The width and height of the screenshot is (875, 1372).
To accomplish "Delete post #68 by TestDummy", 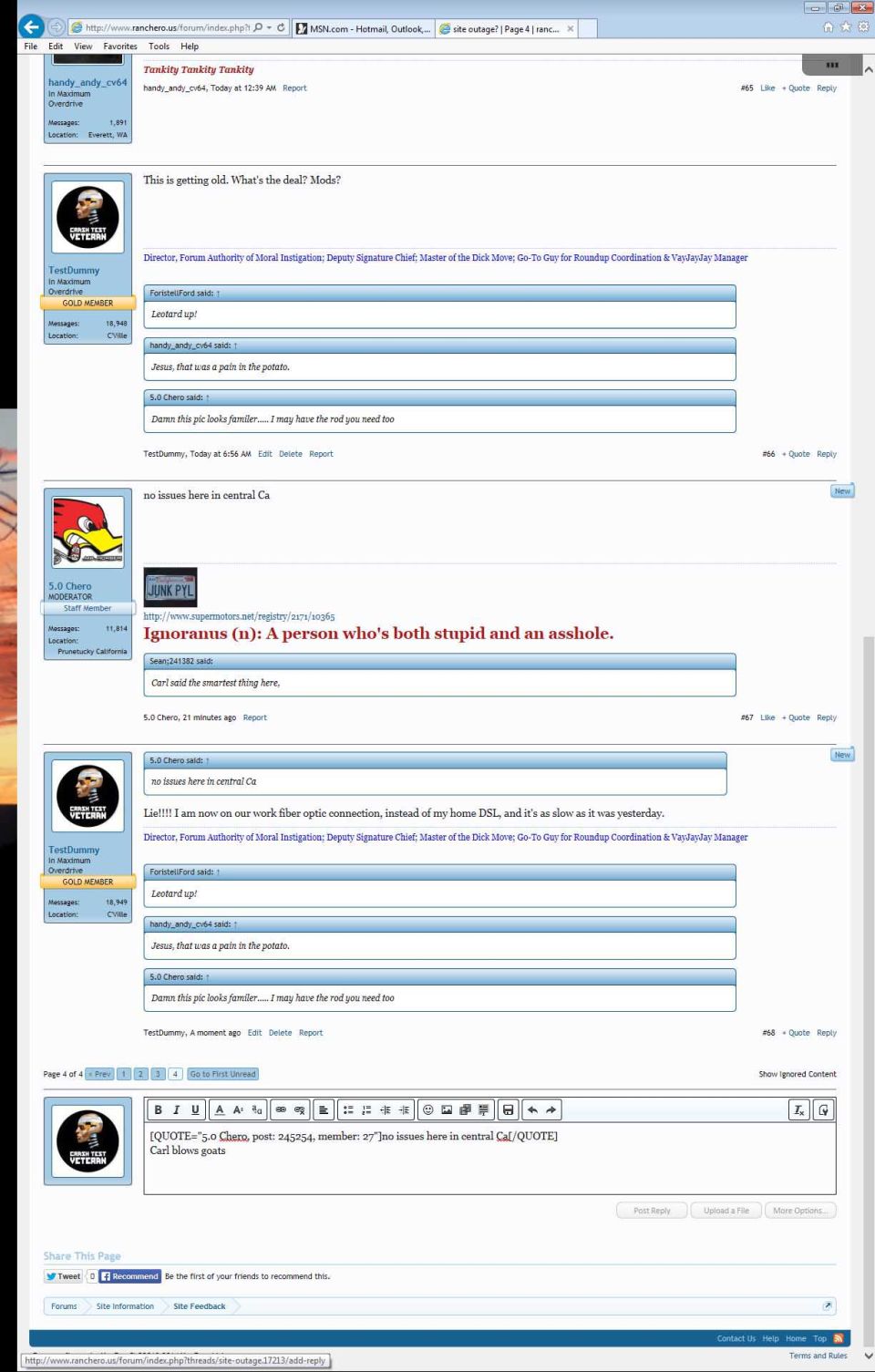I will click(281, 1033).
